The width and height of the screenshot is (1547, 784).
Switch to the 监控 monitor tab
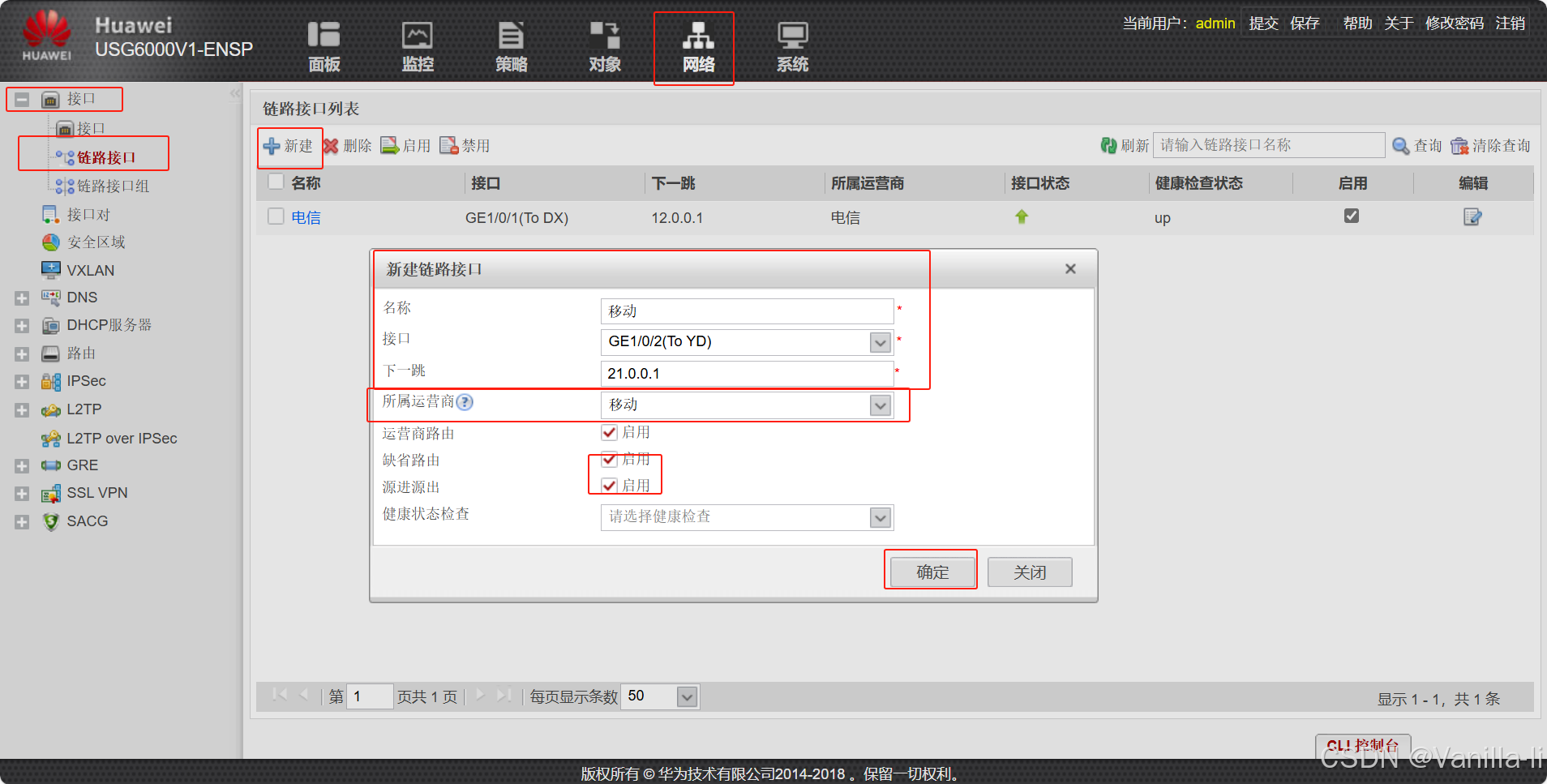coord(418,47)
